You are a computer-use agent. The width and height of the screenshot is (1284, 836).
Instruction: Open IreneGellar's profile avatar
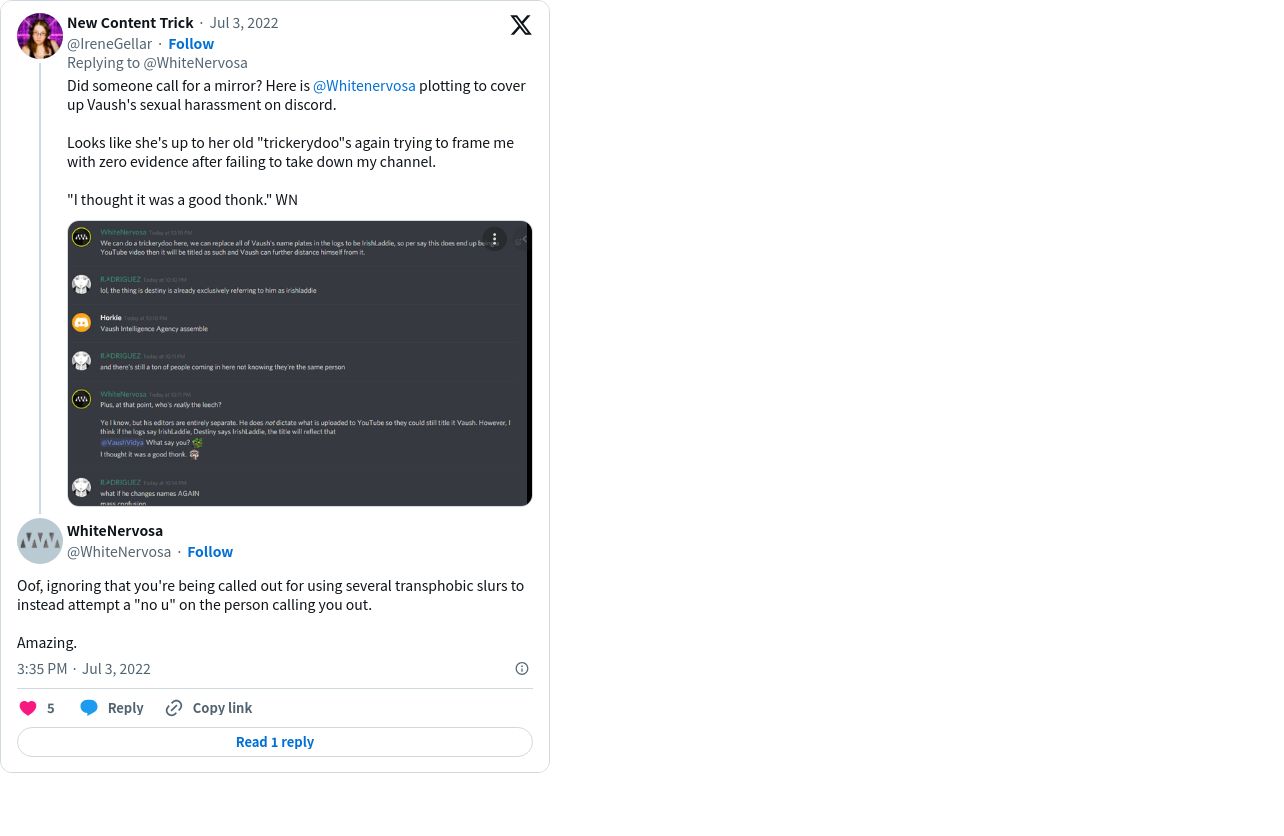tap(40, 36)
